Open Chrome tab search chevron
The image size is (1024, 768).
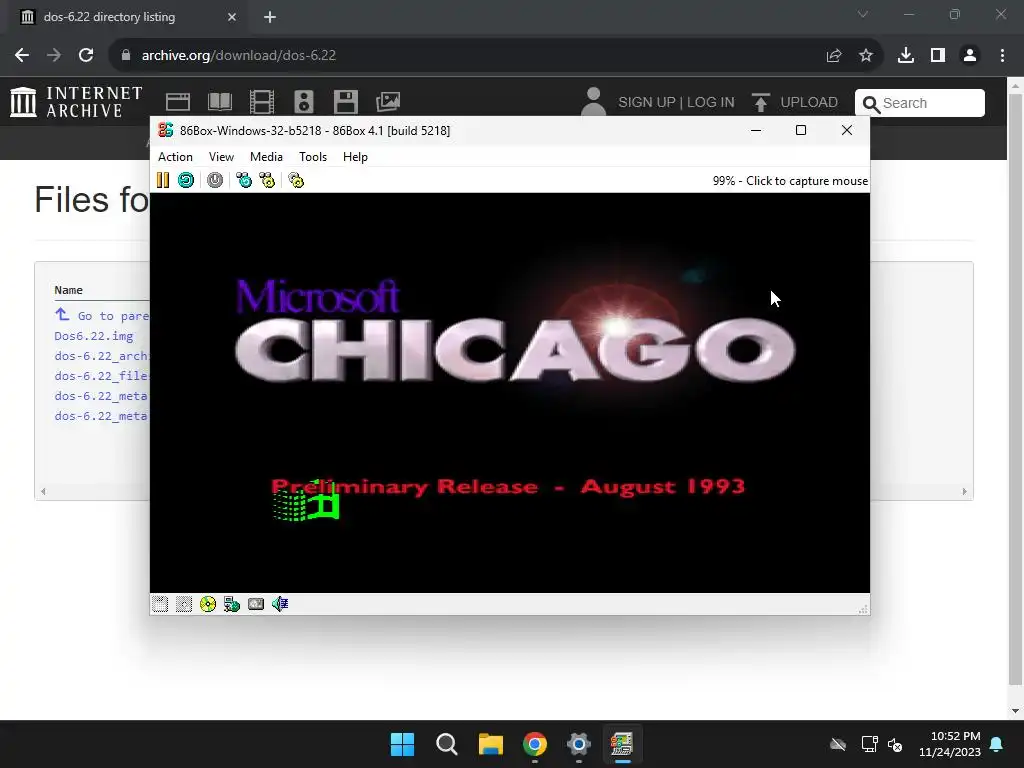863,14
